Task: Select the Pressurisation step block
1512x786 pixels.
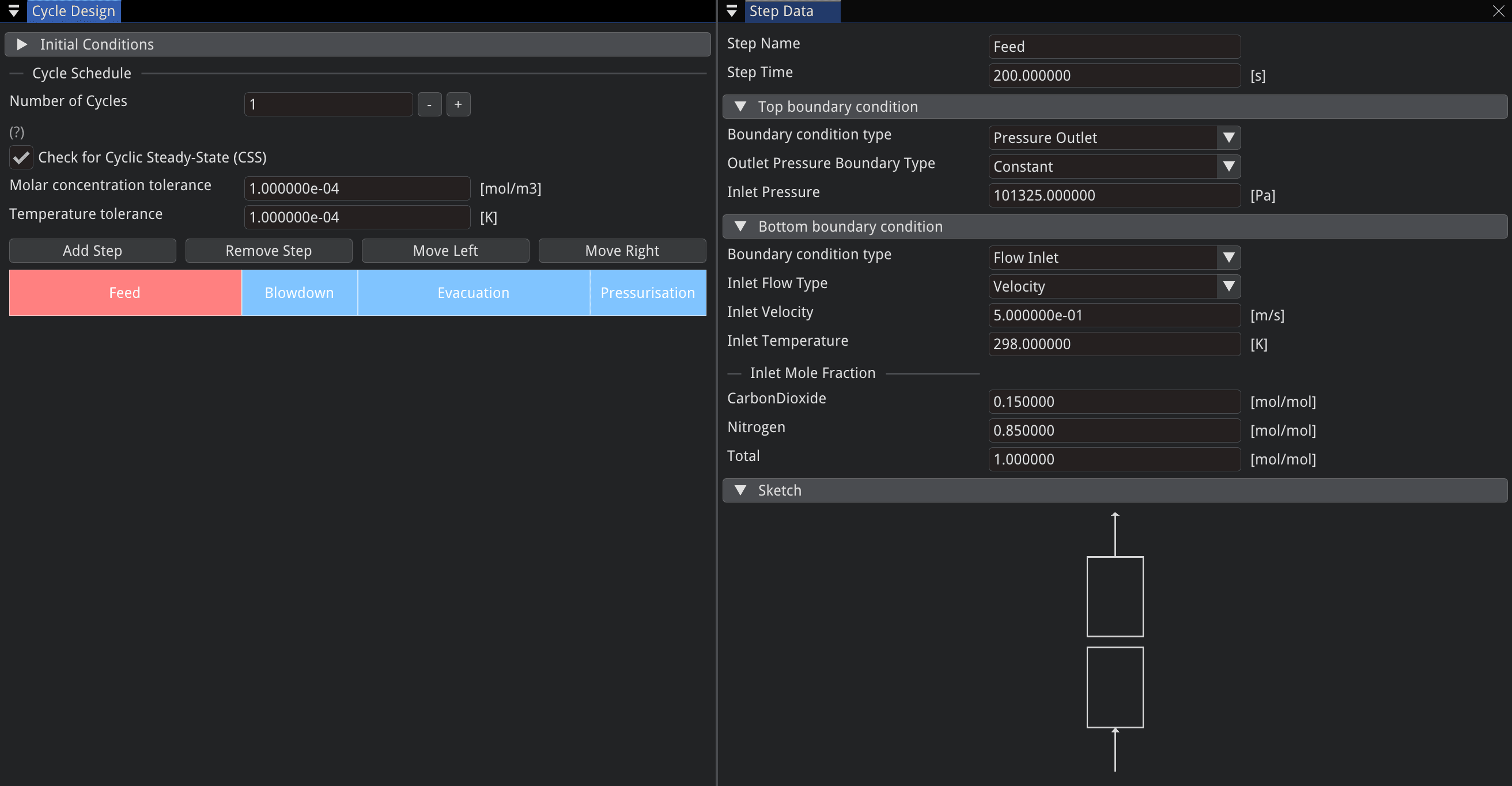Action: 648,293
